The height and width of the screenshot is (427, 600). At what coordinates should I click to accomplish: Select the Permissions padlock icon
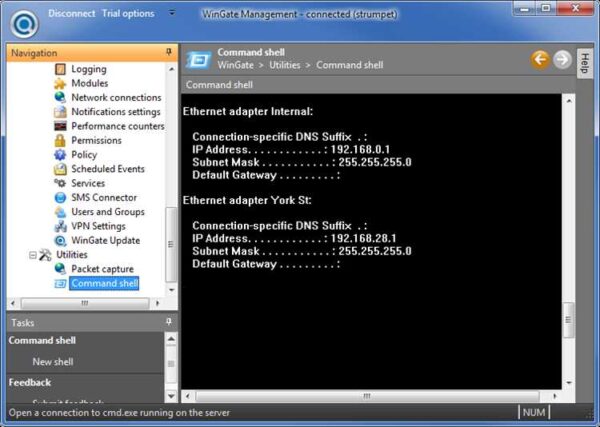tap(60, 140)
